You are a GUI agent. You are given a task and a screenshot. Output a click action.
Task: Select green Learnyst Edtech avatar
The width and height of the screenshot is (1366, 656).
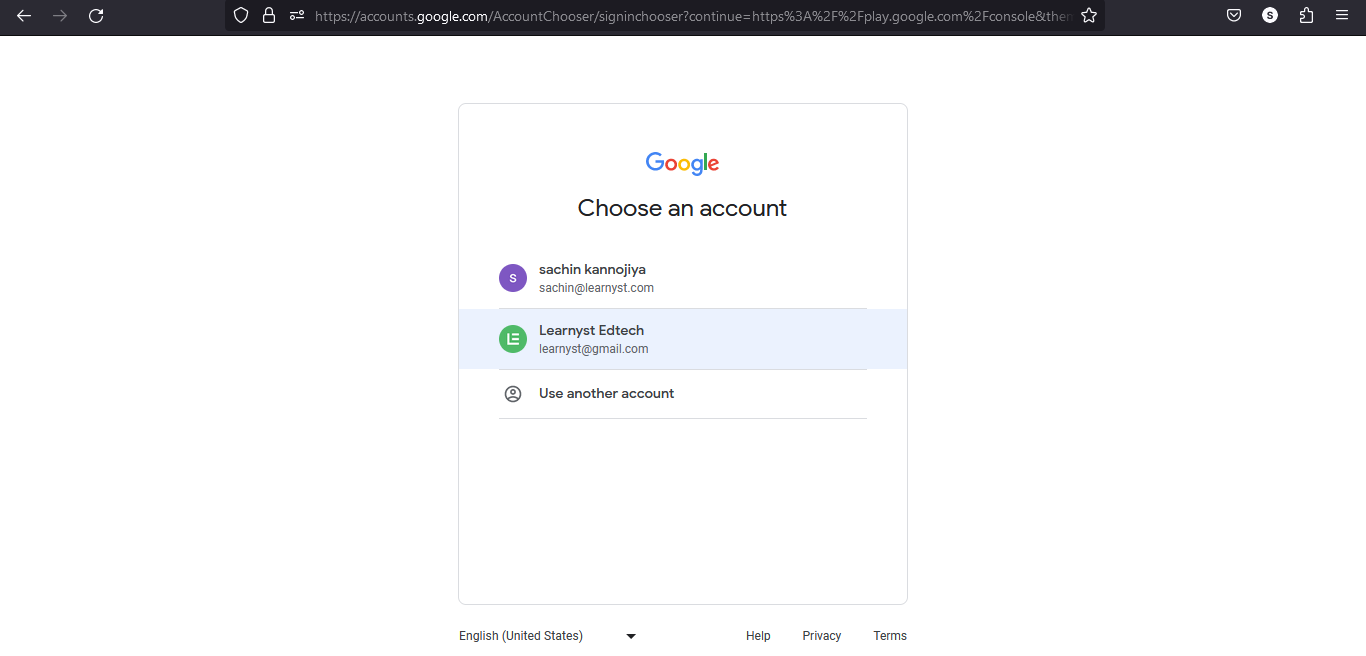tap(513, 339)
